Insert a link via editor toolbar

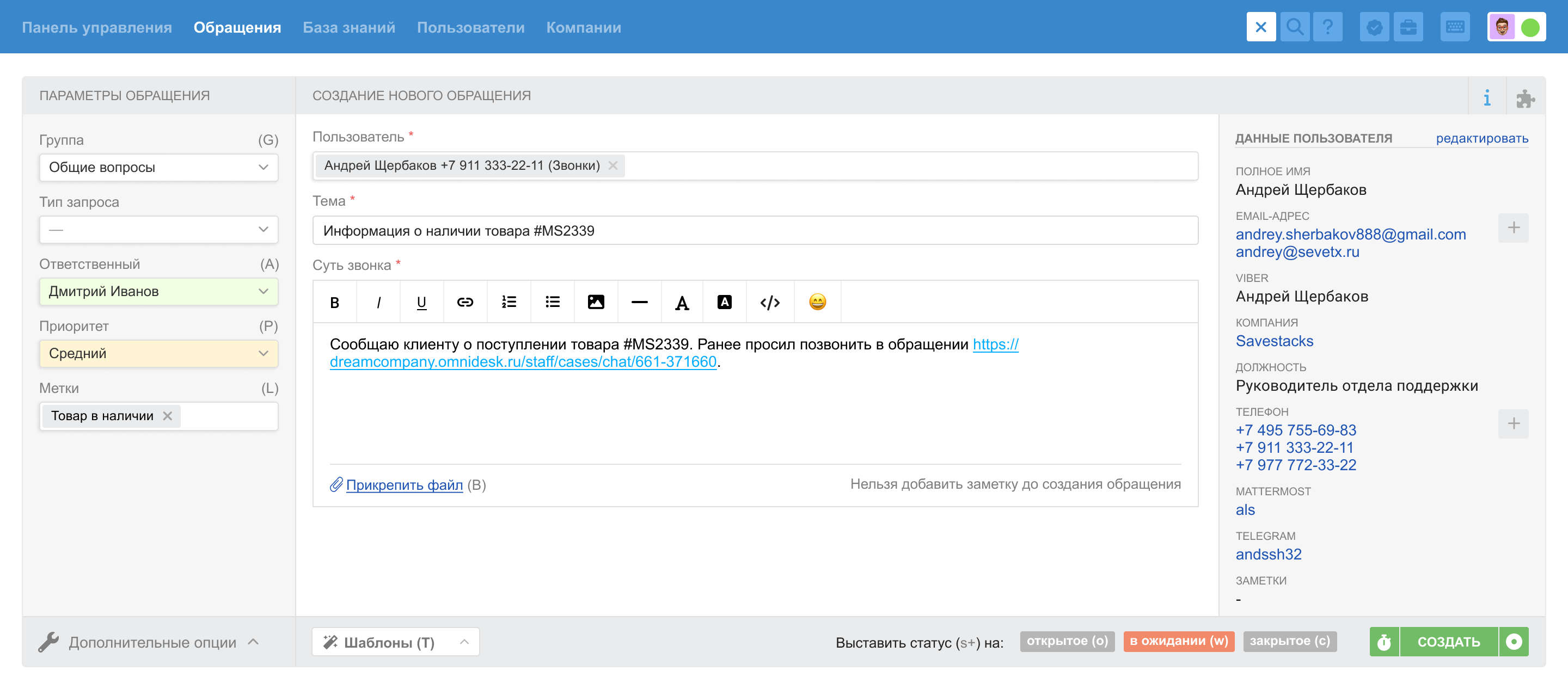click(465, 303)
